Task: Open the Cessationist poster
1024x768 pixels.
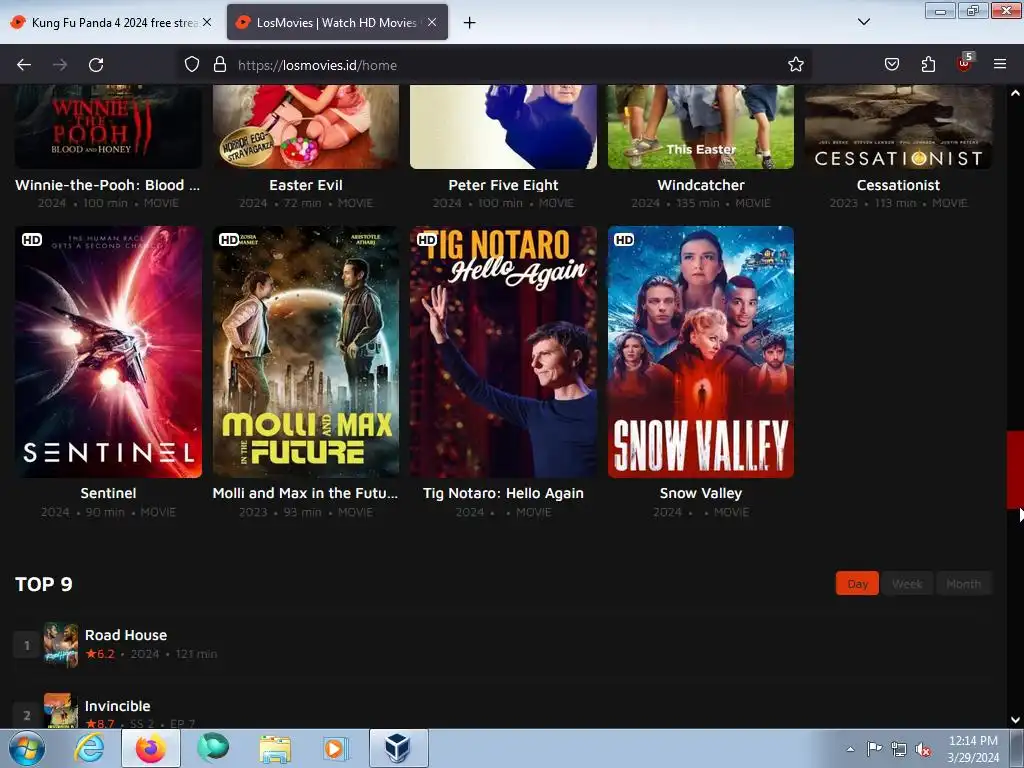Action: click(x=898, y=127)
